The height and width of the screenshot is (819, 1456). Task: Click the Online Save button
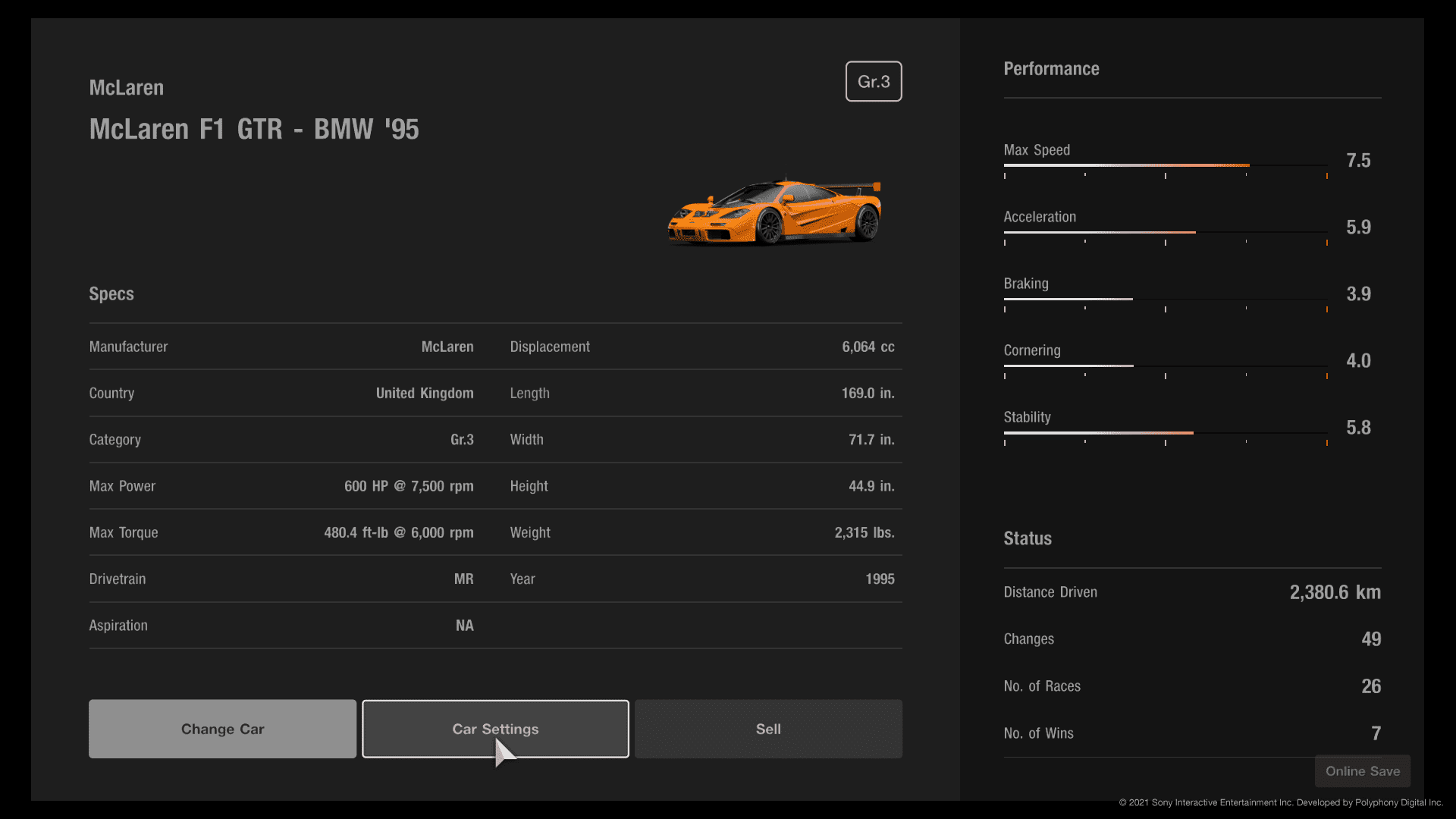click(x=1363, y=771)
